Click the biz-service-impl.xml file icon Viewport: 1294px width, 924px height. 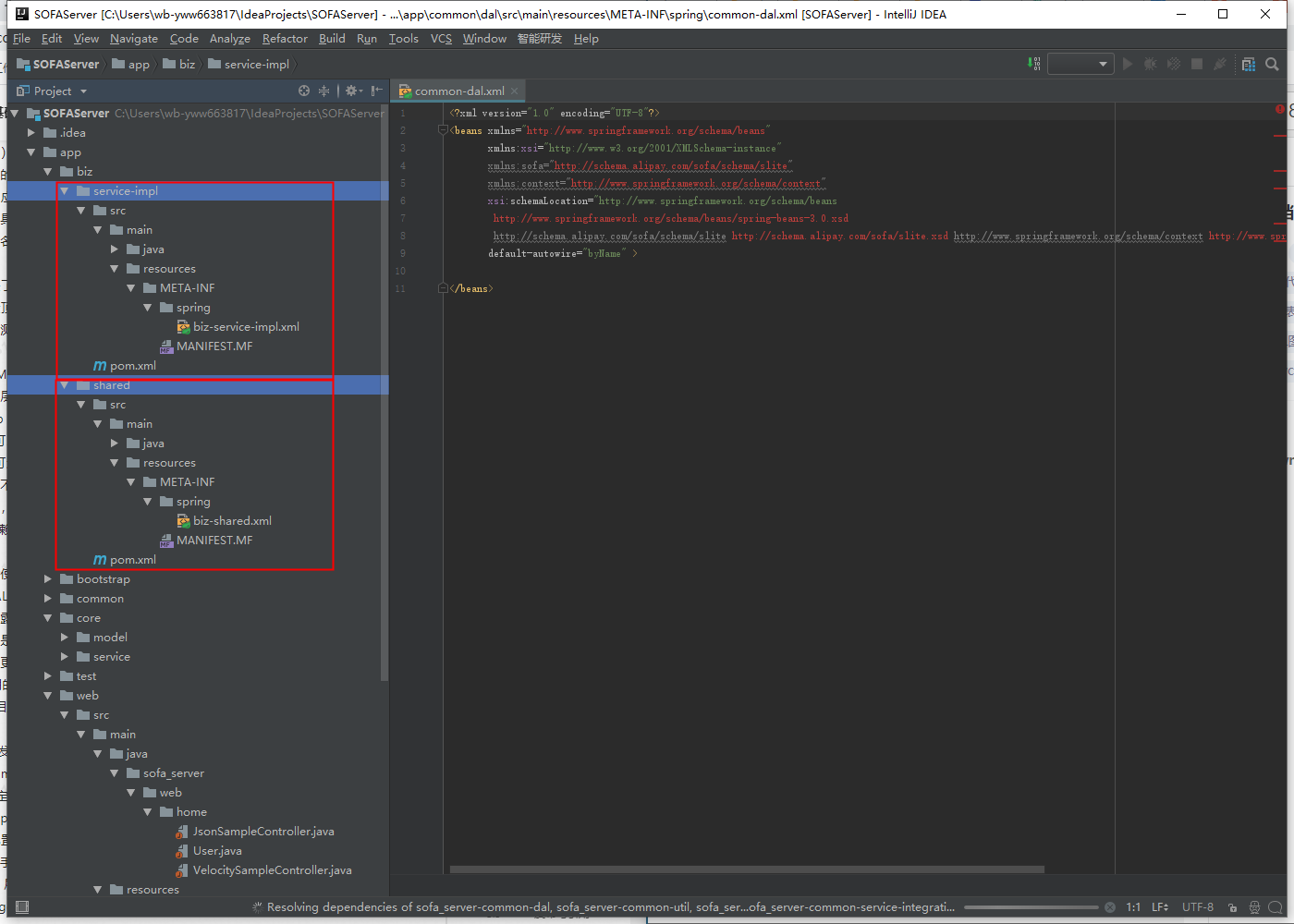click(x=183, y=327)
